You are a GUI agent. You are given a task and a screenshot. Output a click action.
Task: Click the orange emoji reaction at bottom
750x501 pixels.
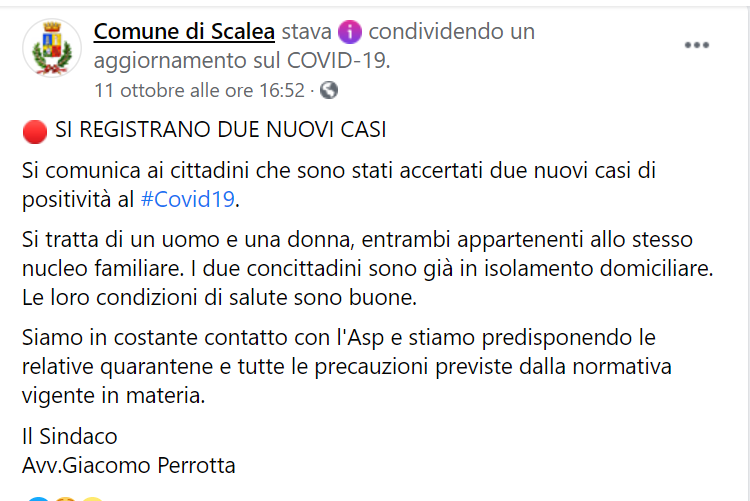pos(66,499)
